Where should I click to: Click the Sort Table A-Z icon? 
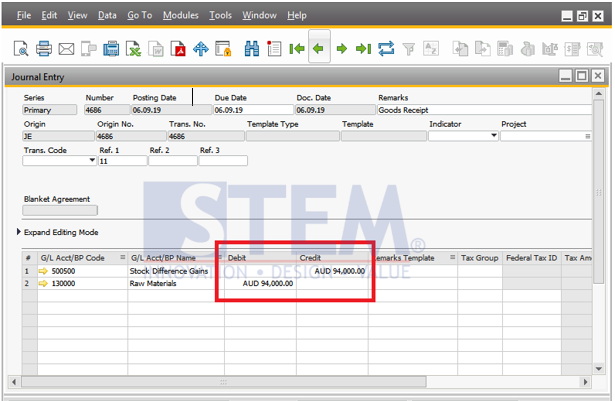(431, 49)
